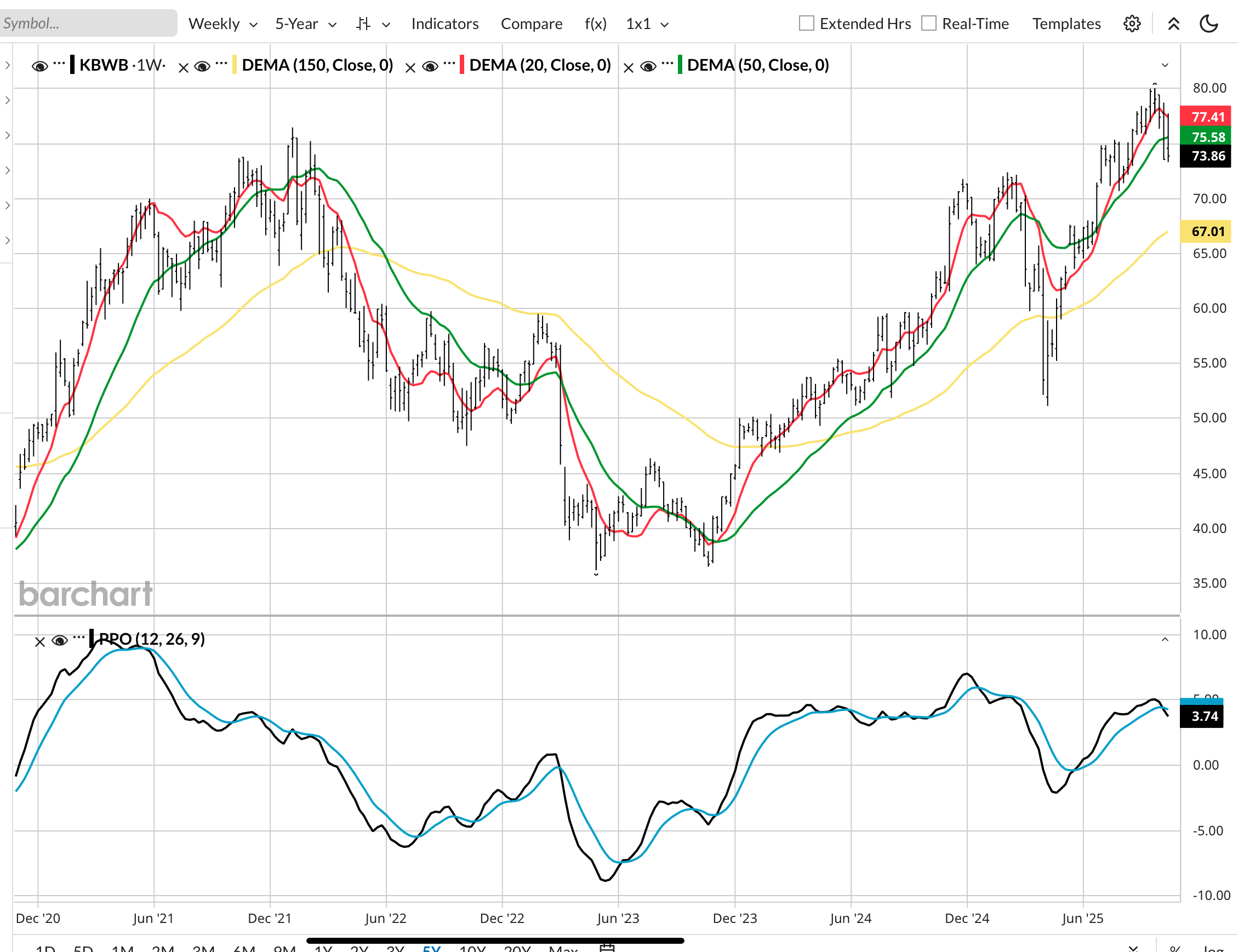Screen dimensions: 1244x952
Task: Remove DEMA (150) using its X icon
Action: tap(184, 66)
